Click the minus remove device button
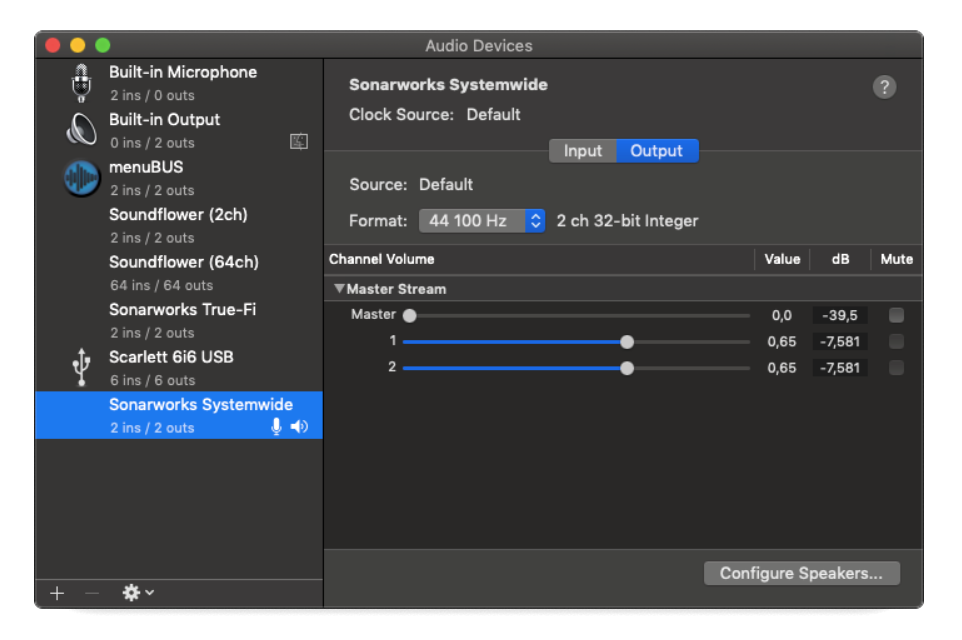This screenshot has width=962, height=640. tap(92, 593)
